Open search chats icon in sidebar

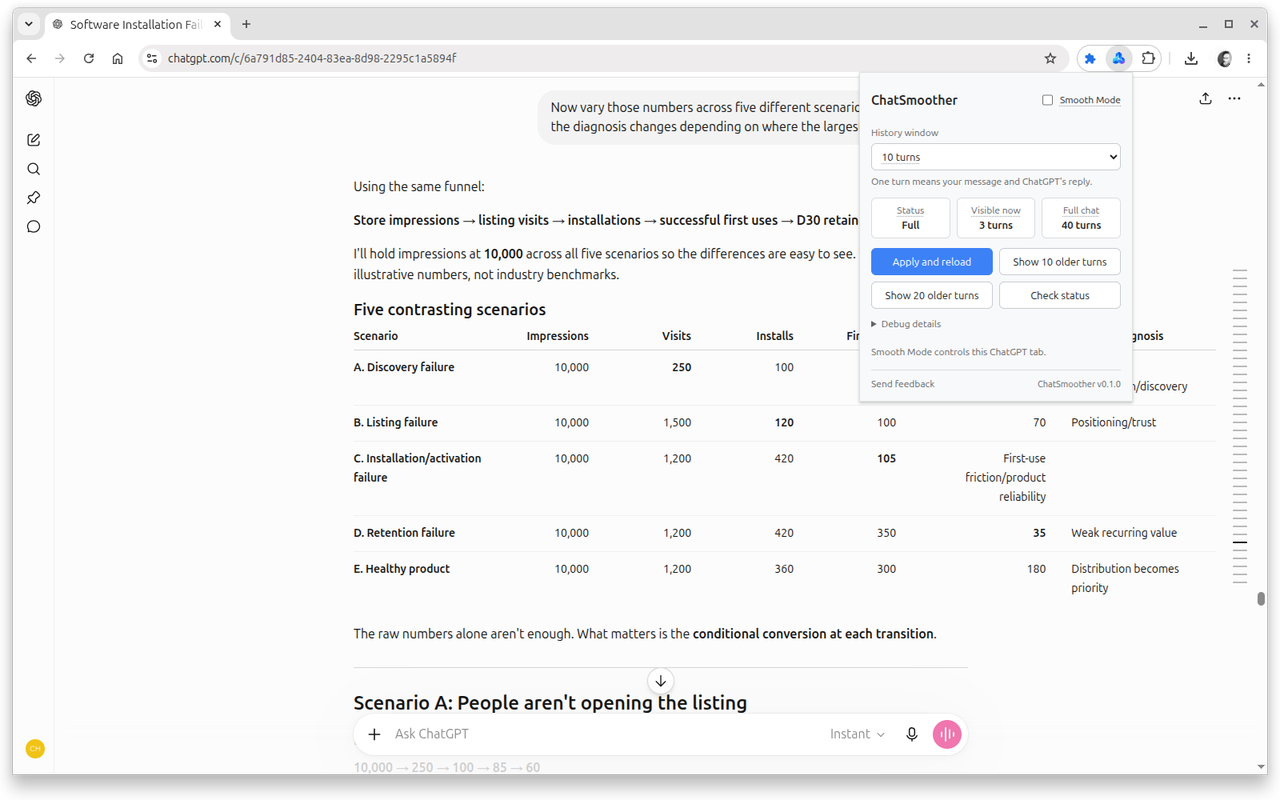pos(34,169)
